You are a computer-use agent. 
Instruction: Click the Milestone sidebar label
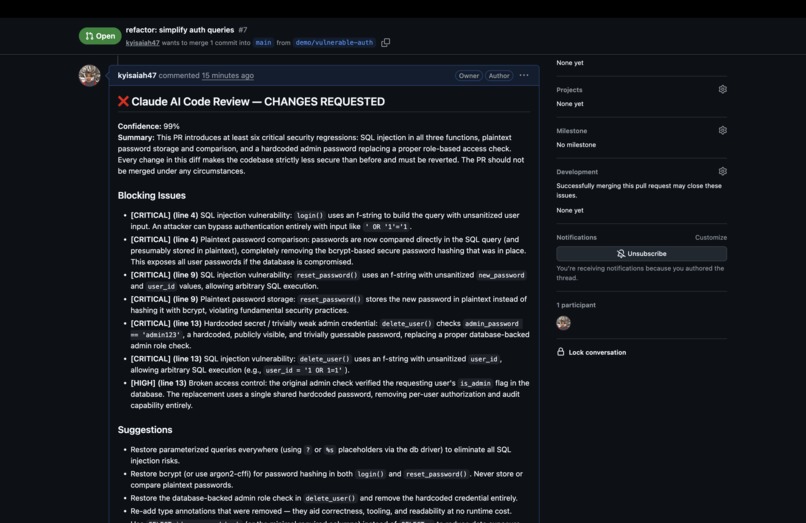pos(572,131)
